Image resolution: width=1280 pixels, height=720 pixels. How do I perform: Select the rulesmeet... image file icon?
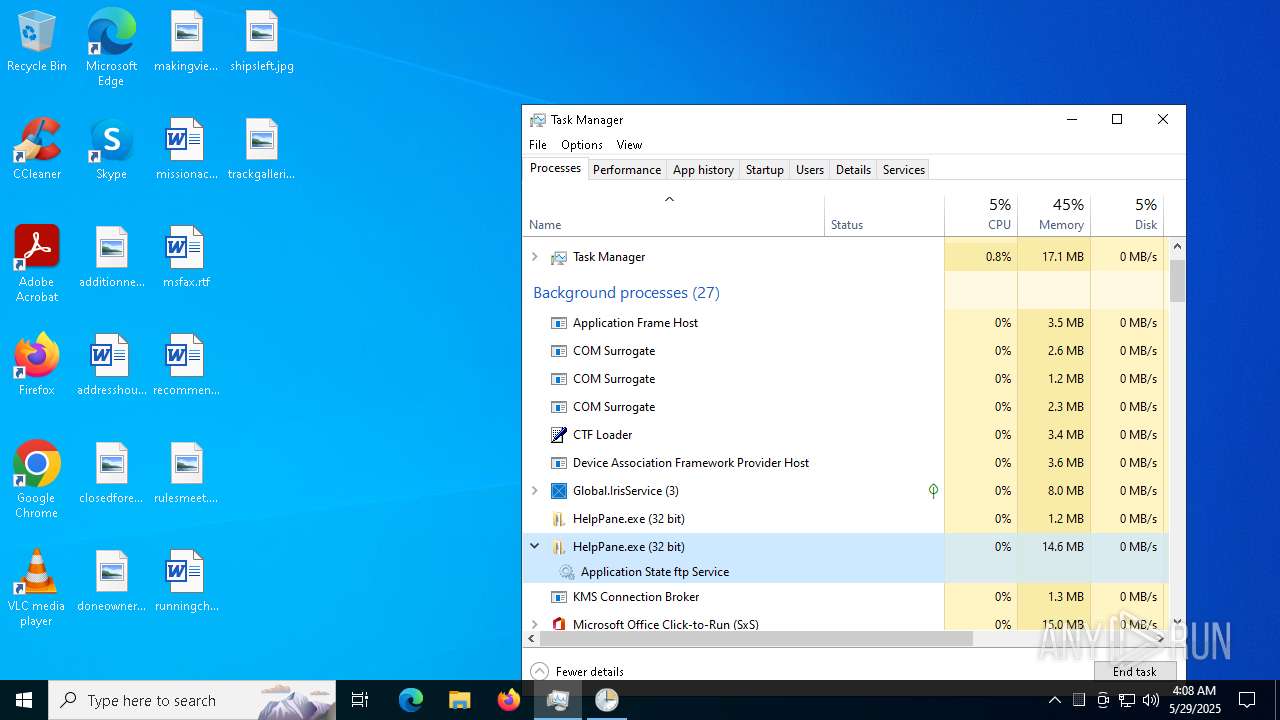point(186,474)
